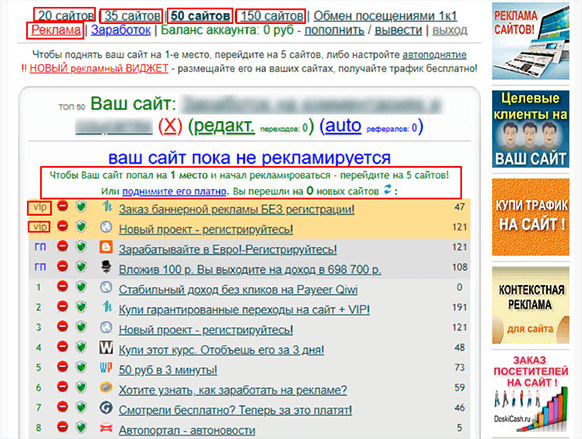Image resolution: width=582 pixels, height=439 pixels.
Task: Open the '35 сайтов' tab
Action: (132, 16)
